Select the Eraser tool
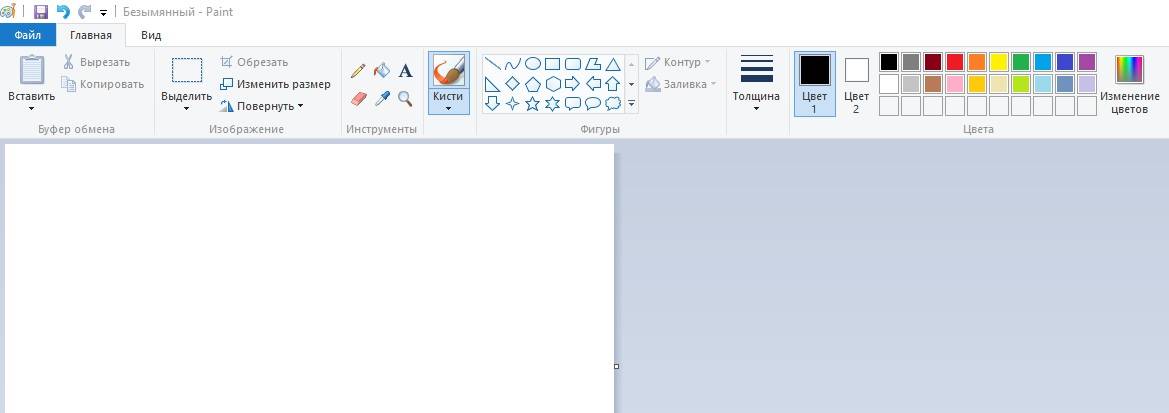Image resolution: width=1169 pixels, height=413 pixels. point(358,98)
